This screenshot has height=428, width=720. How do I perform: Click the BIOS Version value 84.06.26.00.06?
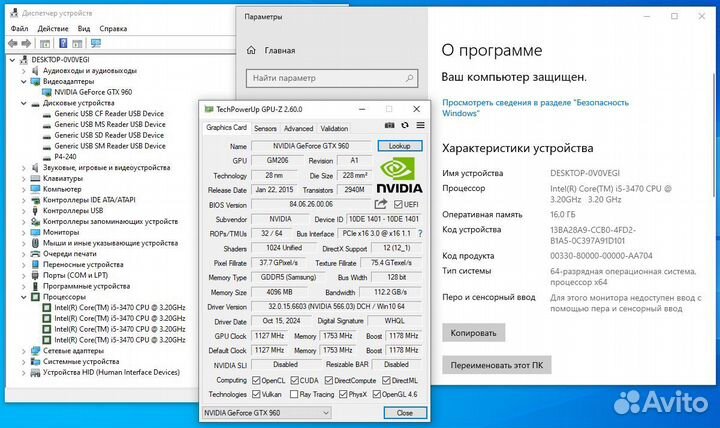(x=311, y=204)
